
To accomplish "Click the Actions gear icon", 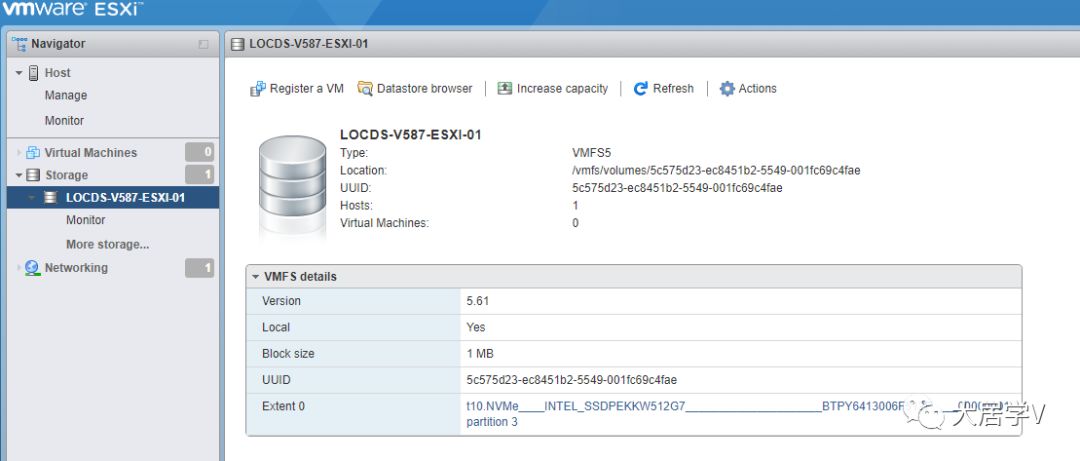I will coord(727,89).
